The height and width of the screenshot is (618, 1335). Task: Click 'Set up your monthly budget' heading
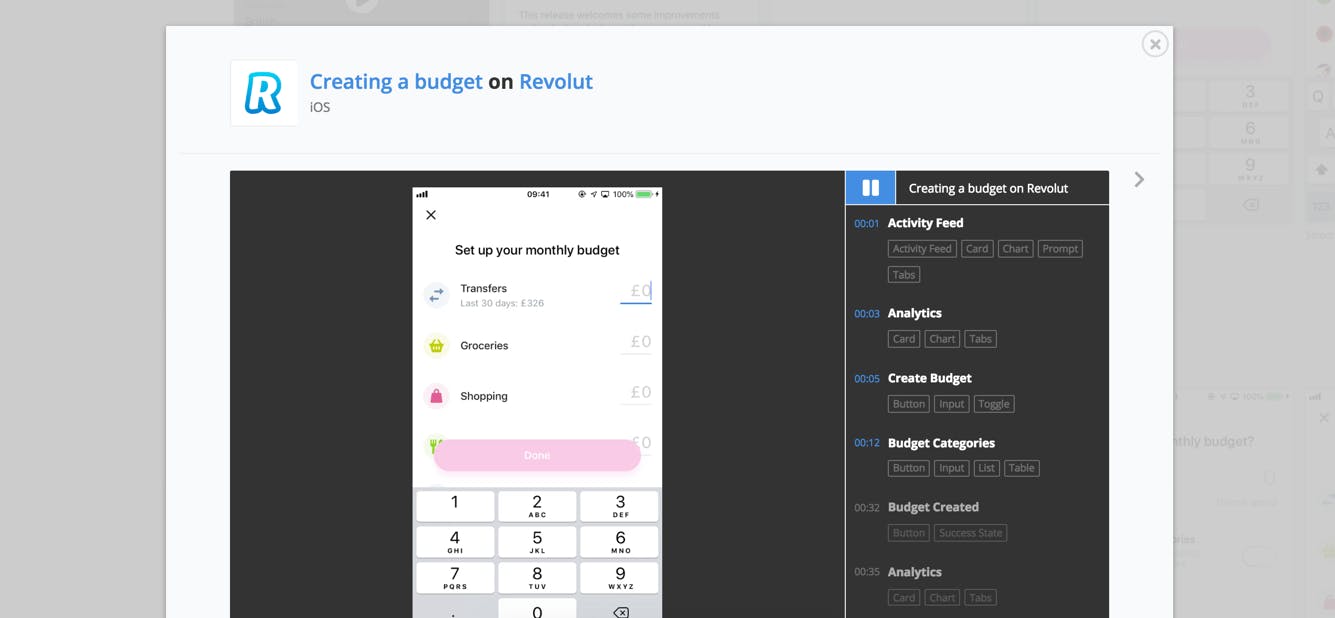pyautogui.click(x=537, y=250)
